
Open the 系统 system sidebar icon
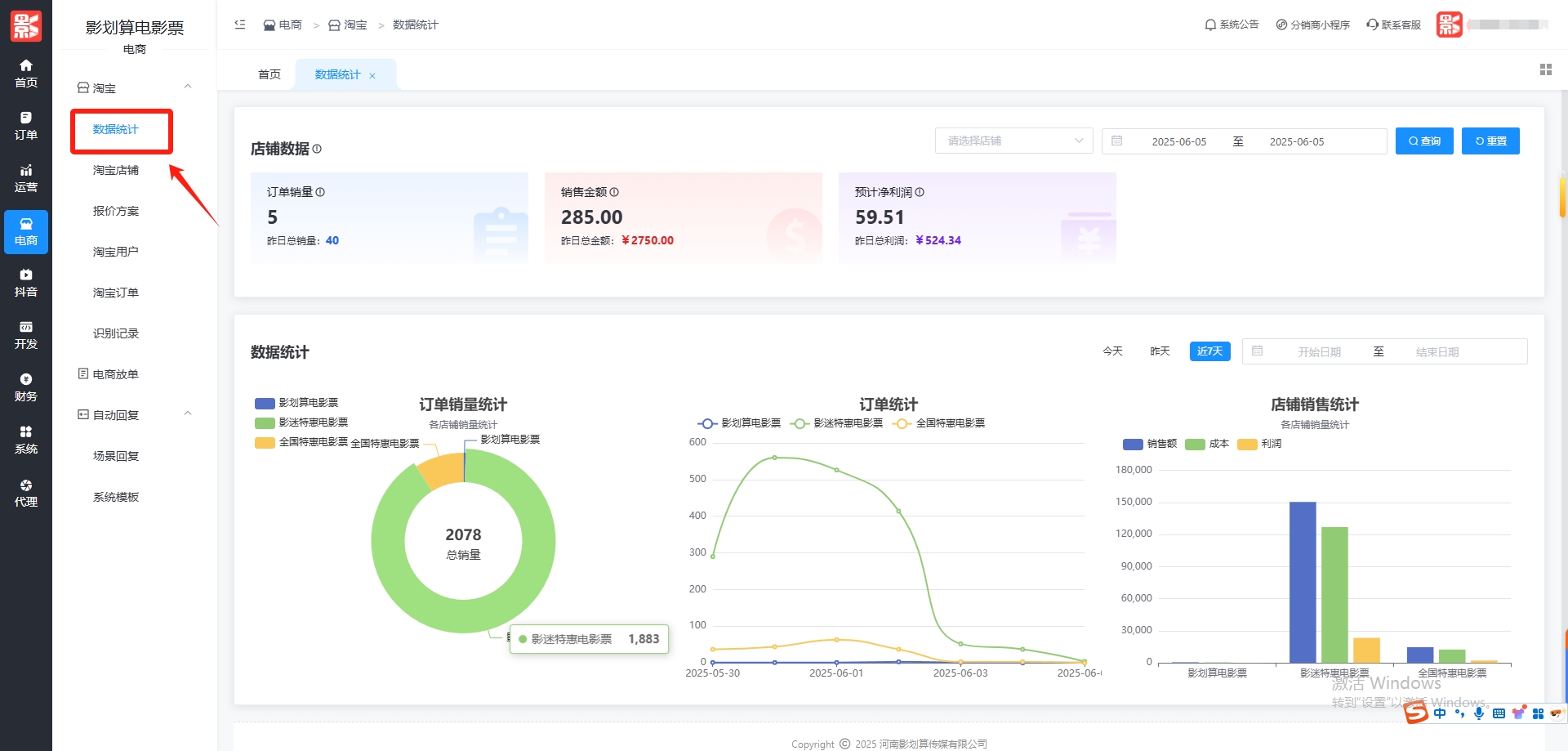click(x=26, y=440)
